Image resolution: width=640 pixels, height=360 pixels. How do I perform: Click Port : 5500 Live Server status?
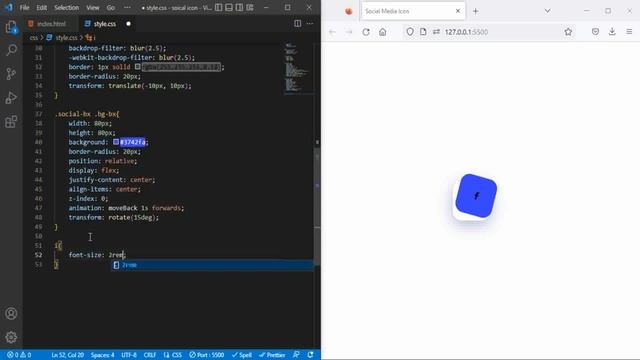point(207,355)
